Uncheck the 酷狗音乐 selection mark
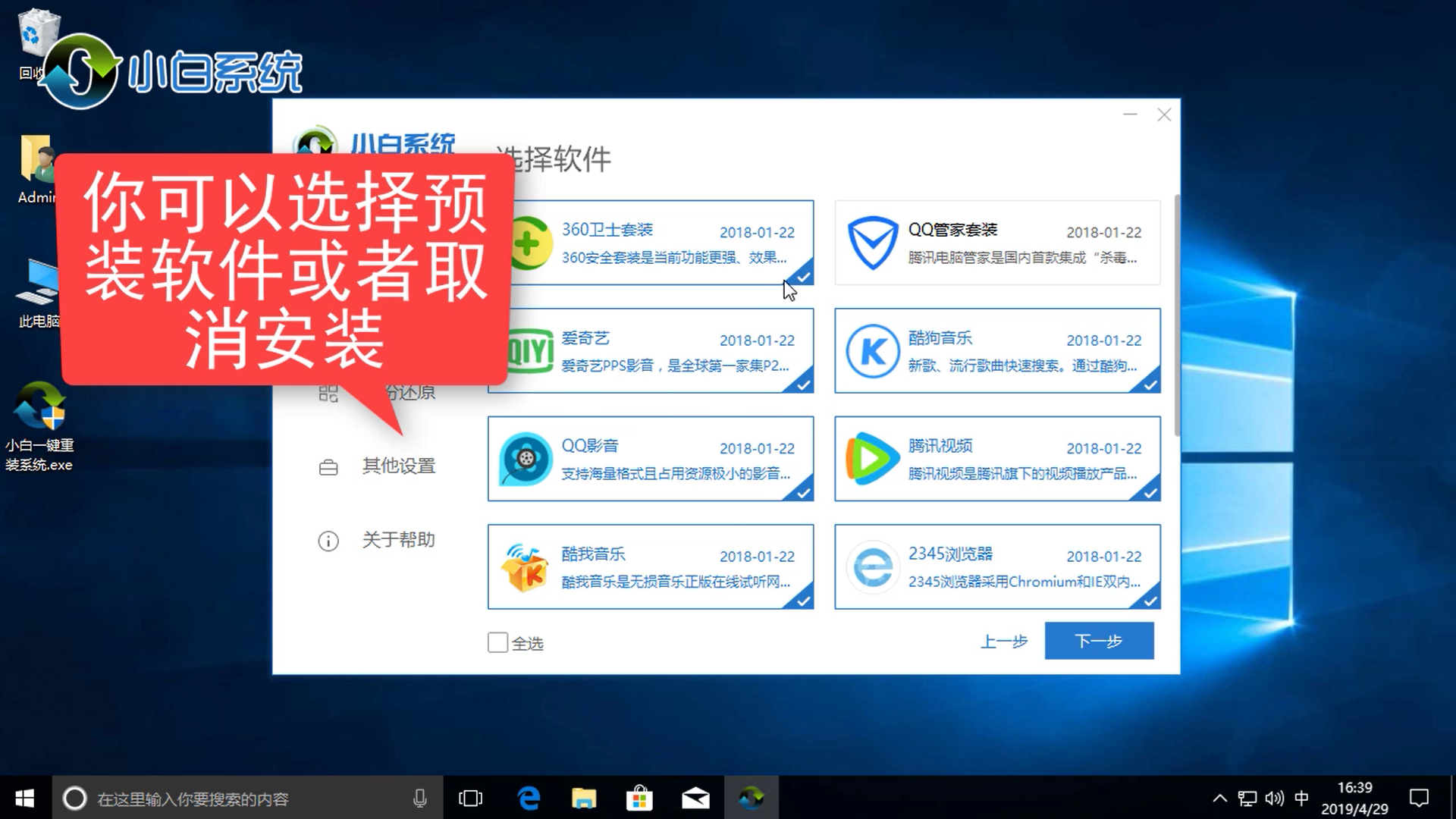This screenshot has width=1456, height=819. pos(1150,384)
